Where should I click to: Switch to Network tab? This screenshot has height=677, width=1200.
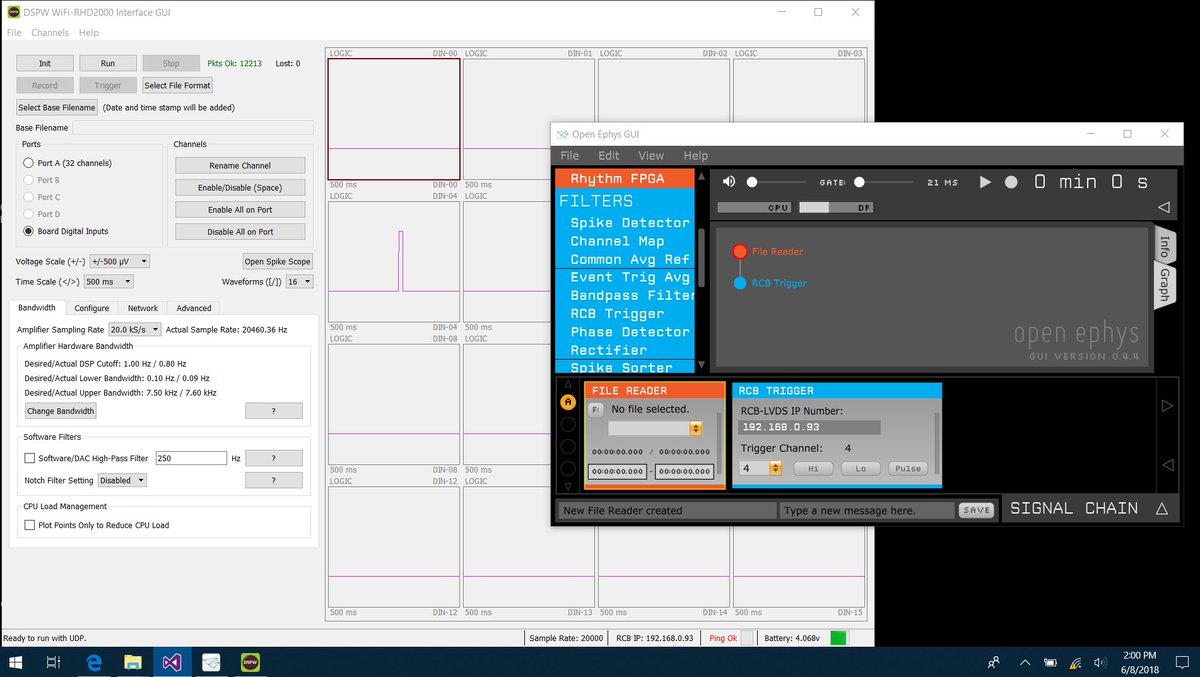[x=142, y=308]
